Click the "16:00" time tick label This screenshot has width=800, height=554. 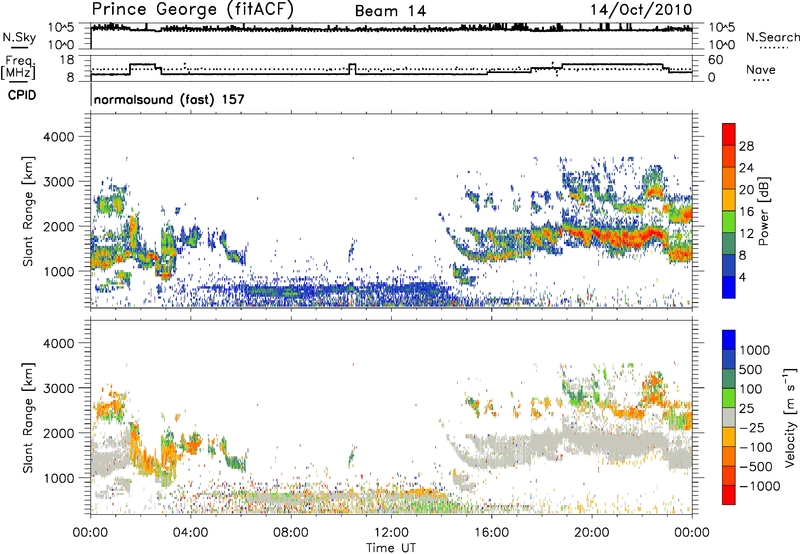coord(491,533)
